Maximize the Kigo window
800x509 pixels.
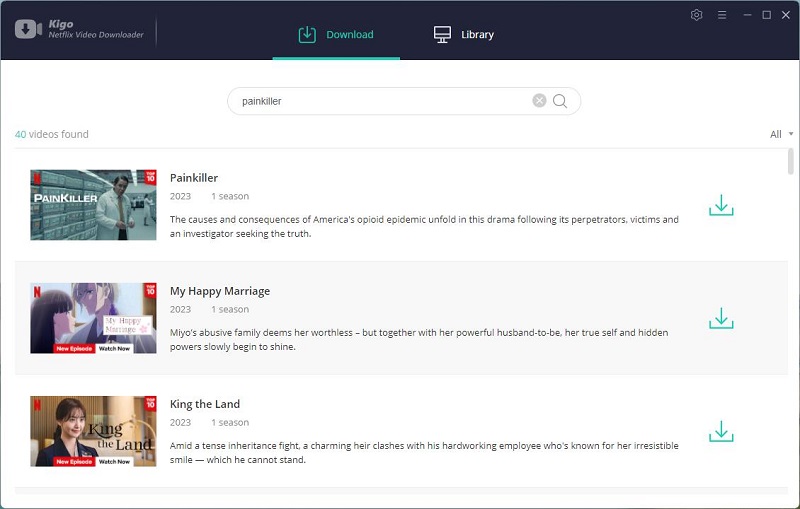(766, 15)
